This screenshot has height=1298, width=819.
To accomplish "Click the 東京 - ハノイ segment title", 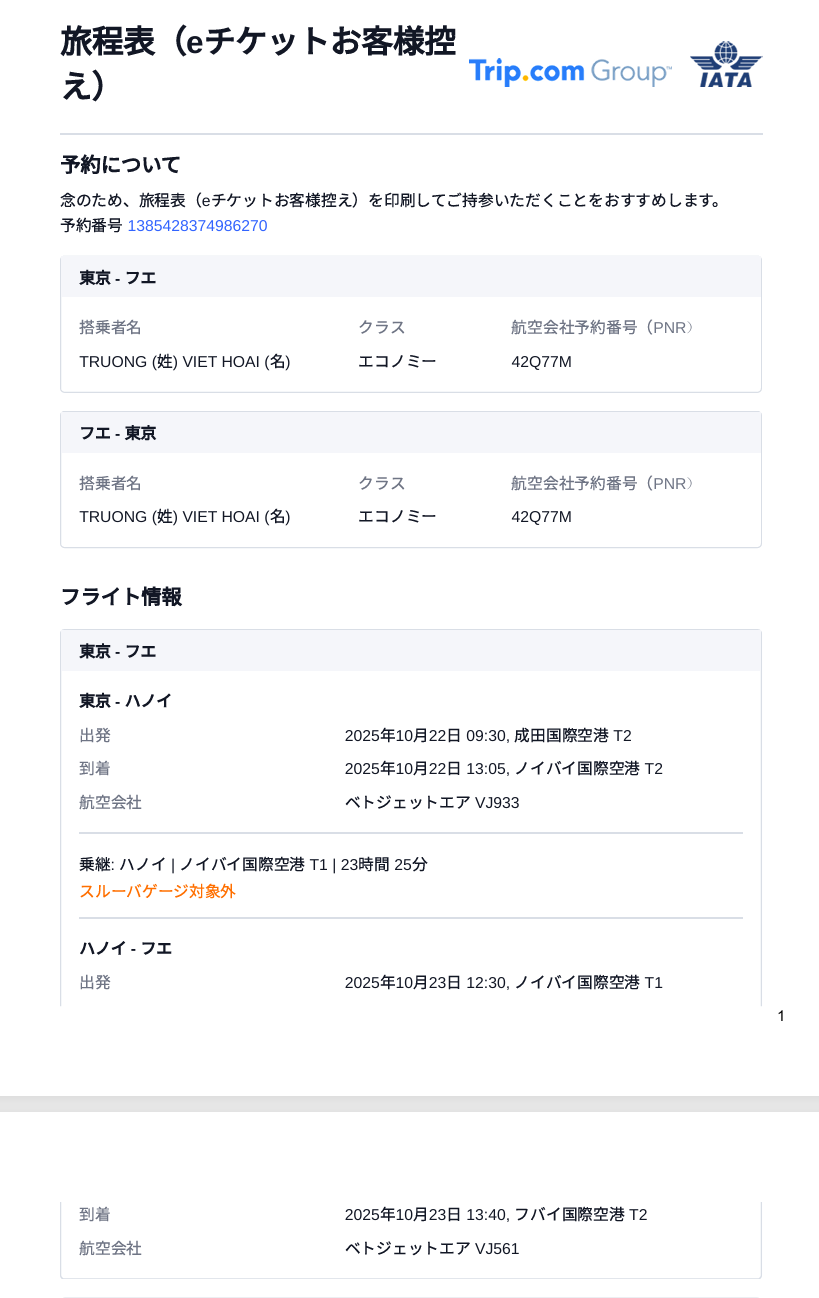I will (126, 701).
